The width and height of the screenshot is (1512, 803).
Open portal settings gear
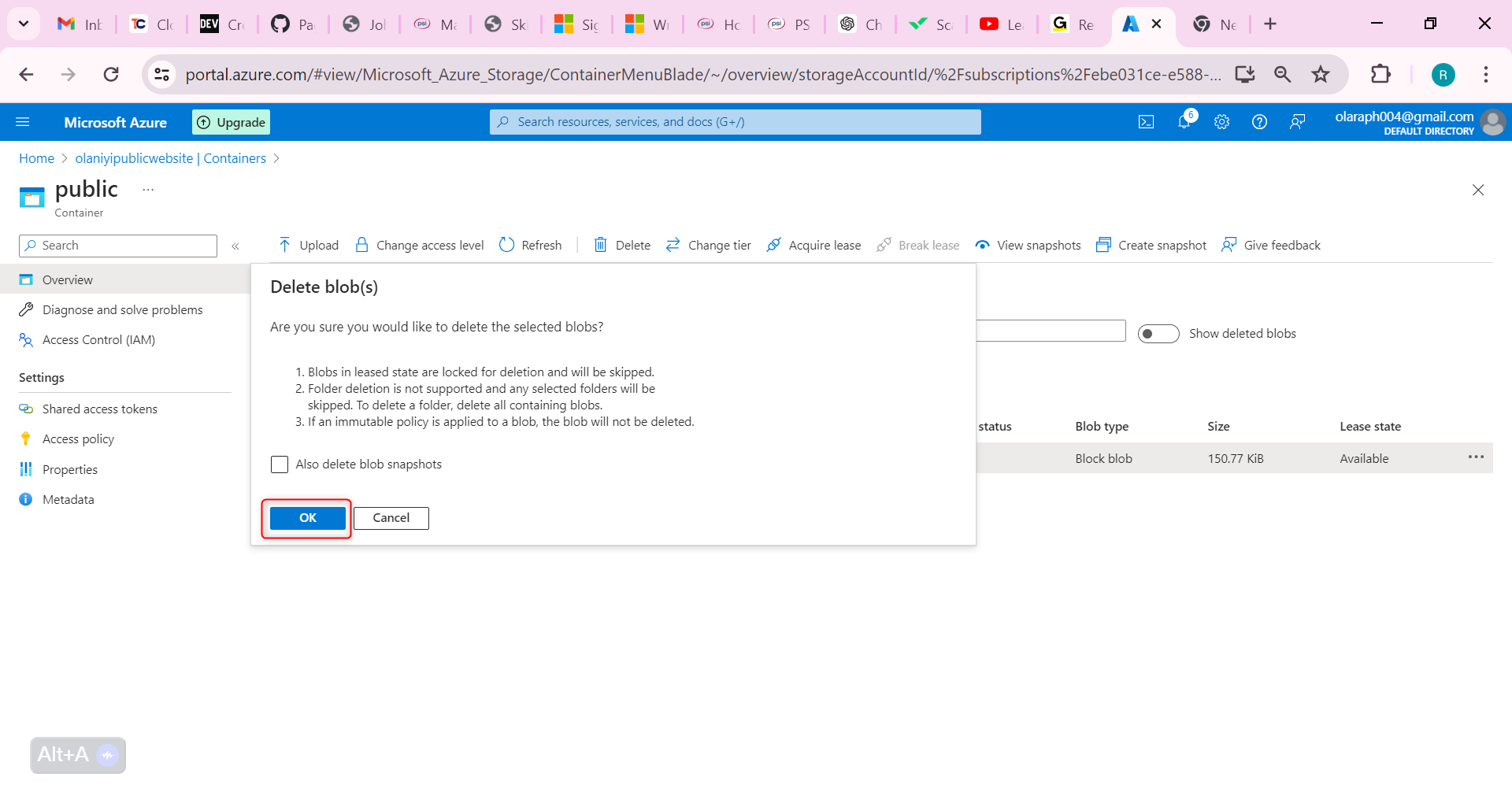1221,122
